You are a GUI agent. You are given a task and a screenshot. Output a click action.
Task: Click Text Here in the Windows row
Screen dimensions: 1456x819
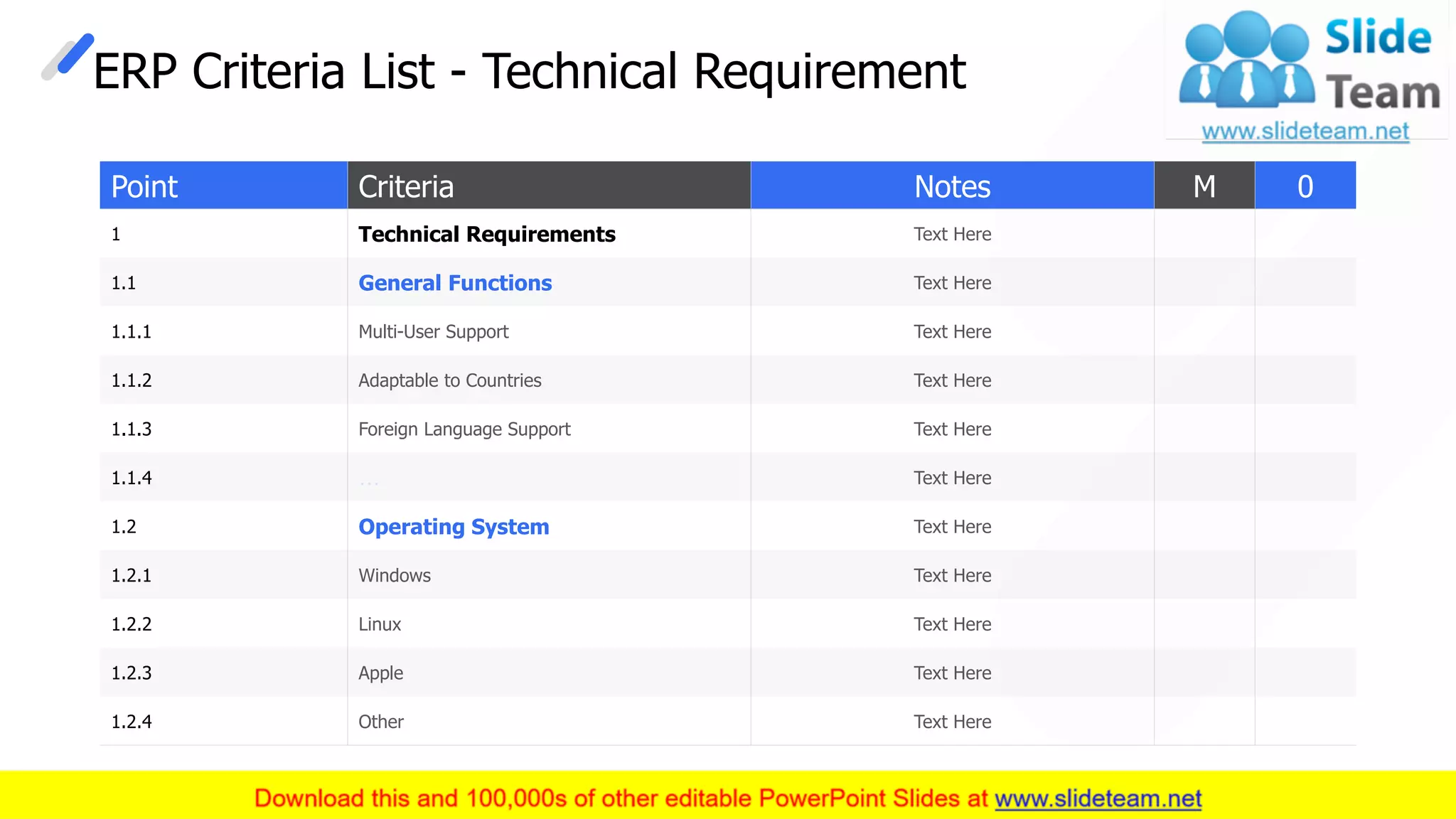(x=952, y=576)
